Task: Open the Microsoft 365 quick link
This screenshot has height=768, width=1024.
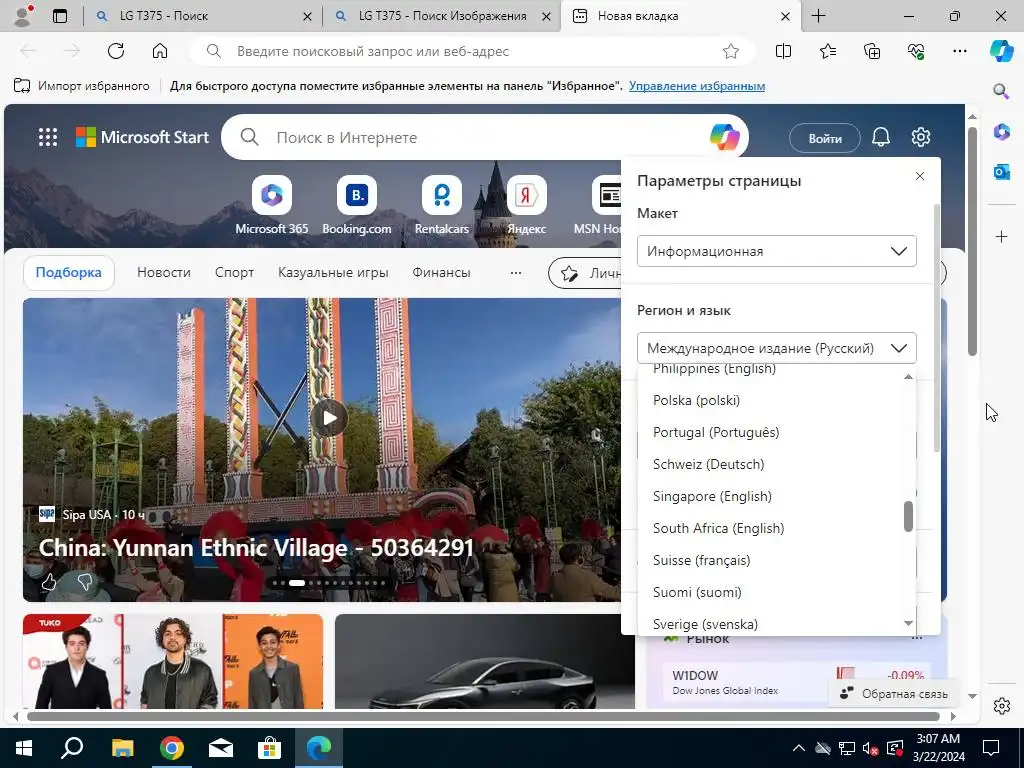Action: pyautogui.click(x=272, y=205)
